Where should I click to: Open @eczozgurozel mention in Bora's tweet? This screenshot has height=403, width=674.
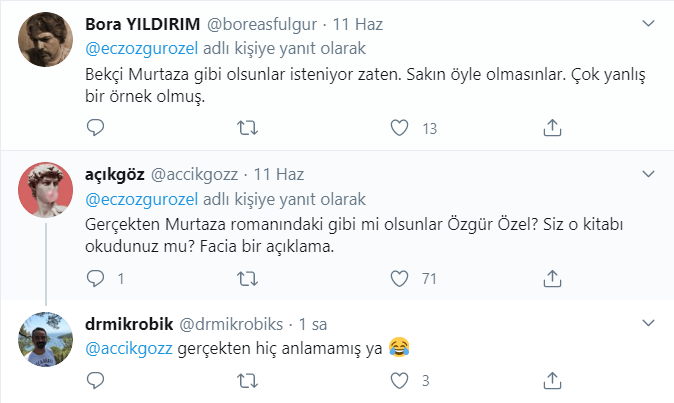[x=139, y=48]
